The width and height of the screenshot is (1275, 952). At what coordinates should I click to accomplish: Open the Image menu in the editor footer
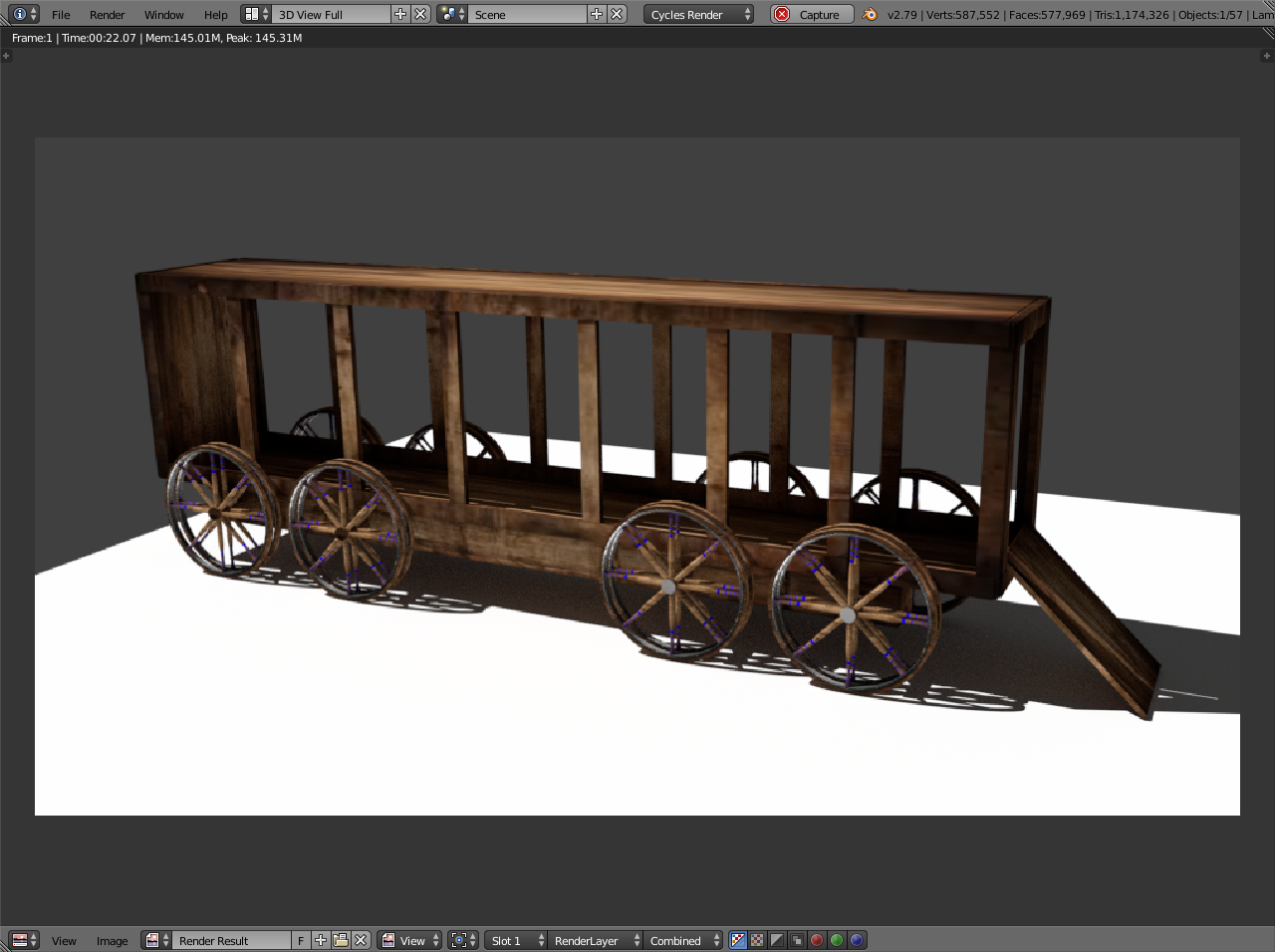click(112, 940)
